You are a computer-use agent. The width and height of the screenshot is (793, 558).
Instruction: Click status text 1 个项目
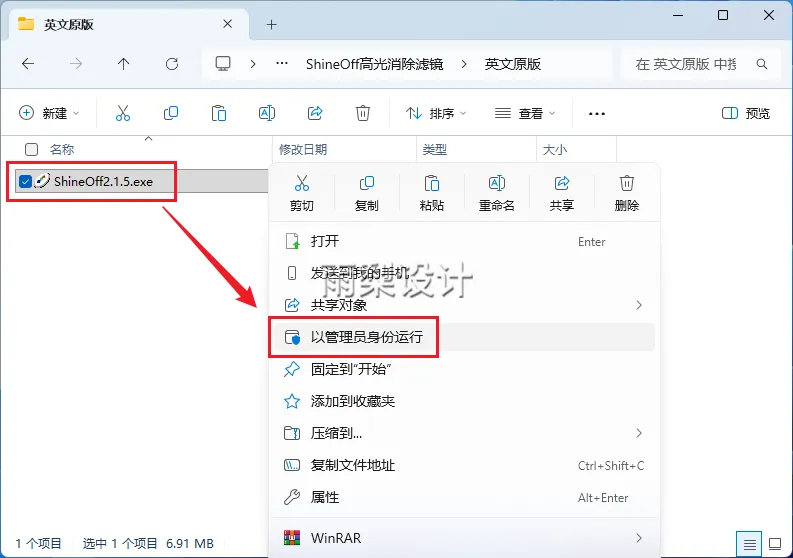point(38,543)
